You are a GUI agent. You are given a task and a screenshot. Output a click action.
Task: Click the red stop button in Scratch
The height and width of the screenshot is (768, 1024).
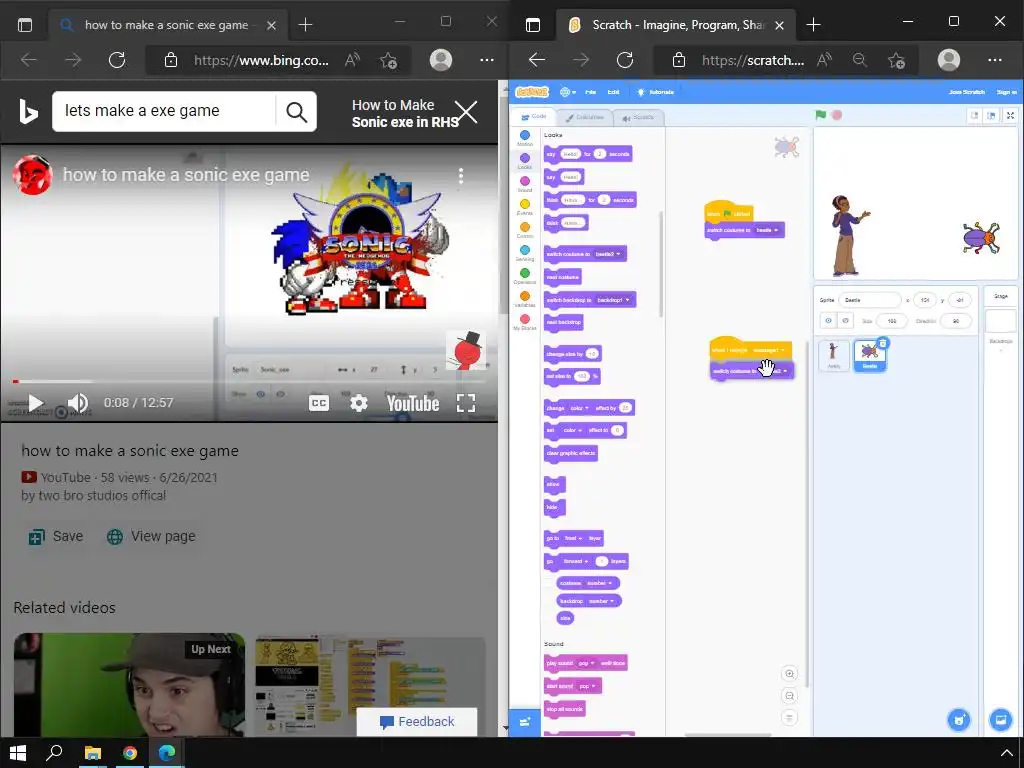coord(837,115)
